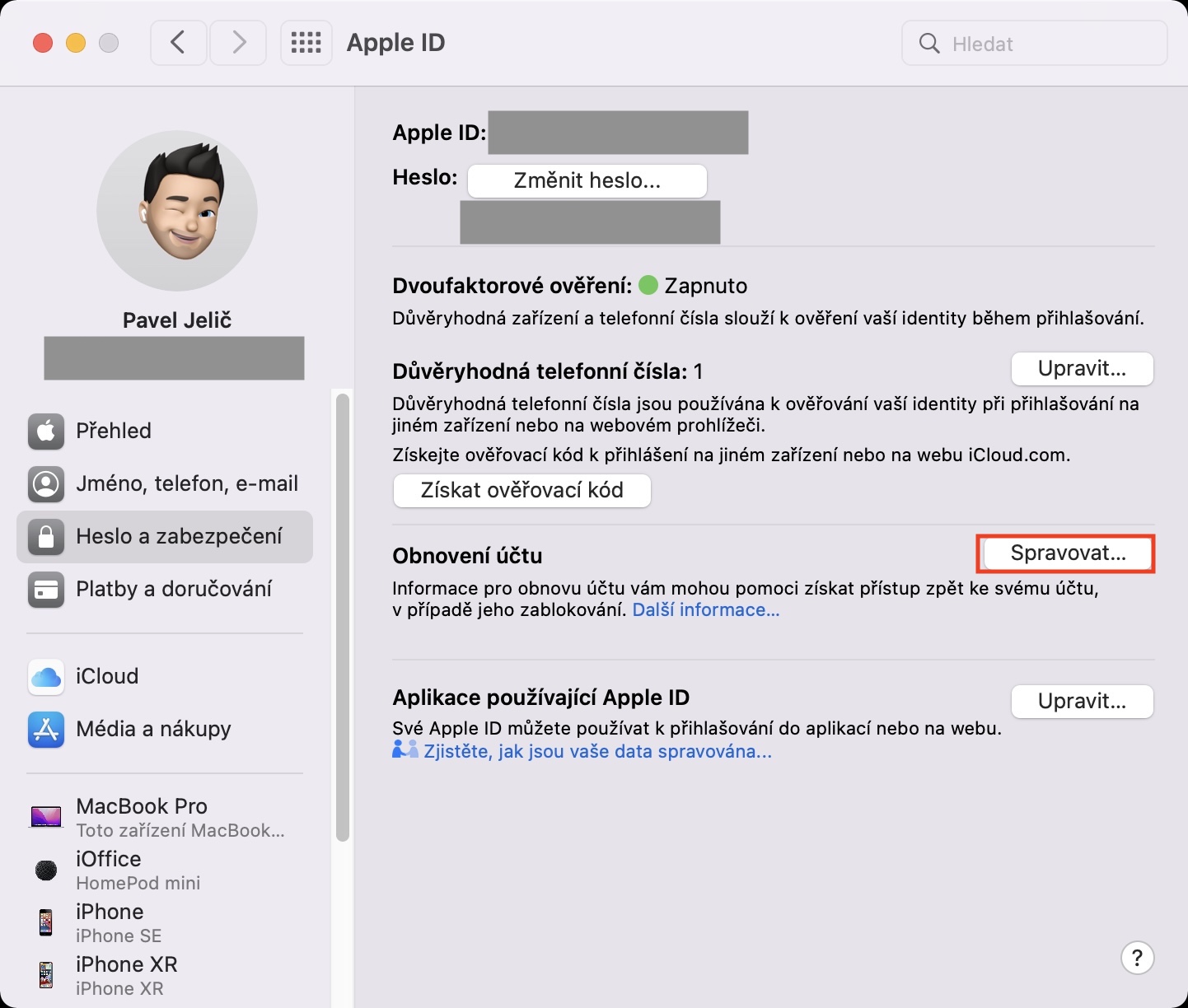This screenshot has height=1008, width=1188.
Task: Open Média a nákupy section
Action: tap(152, 729)
